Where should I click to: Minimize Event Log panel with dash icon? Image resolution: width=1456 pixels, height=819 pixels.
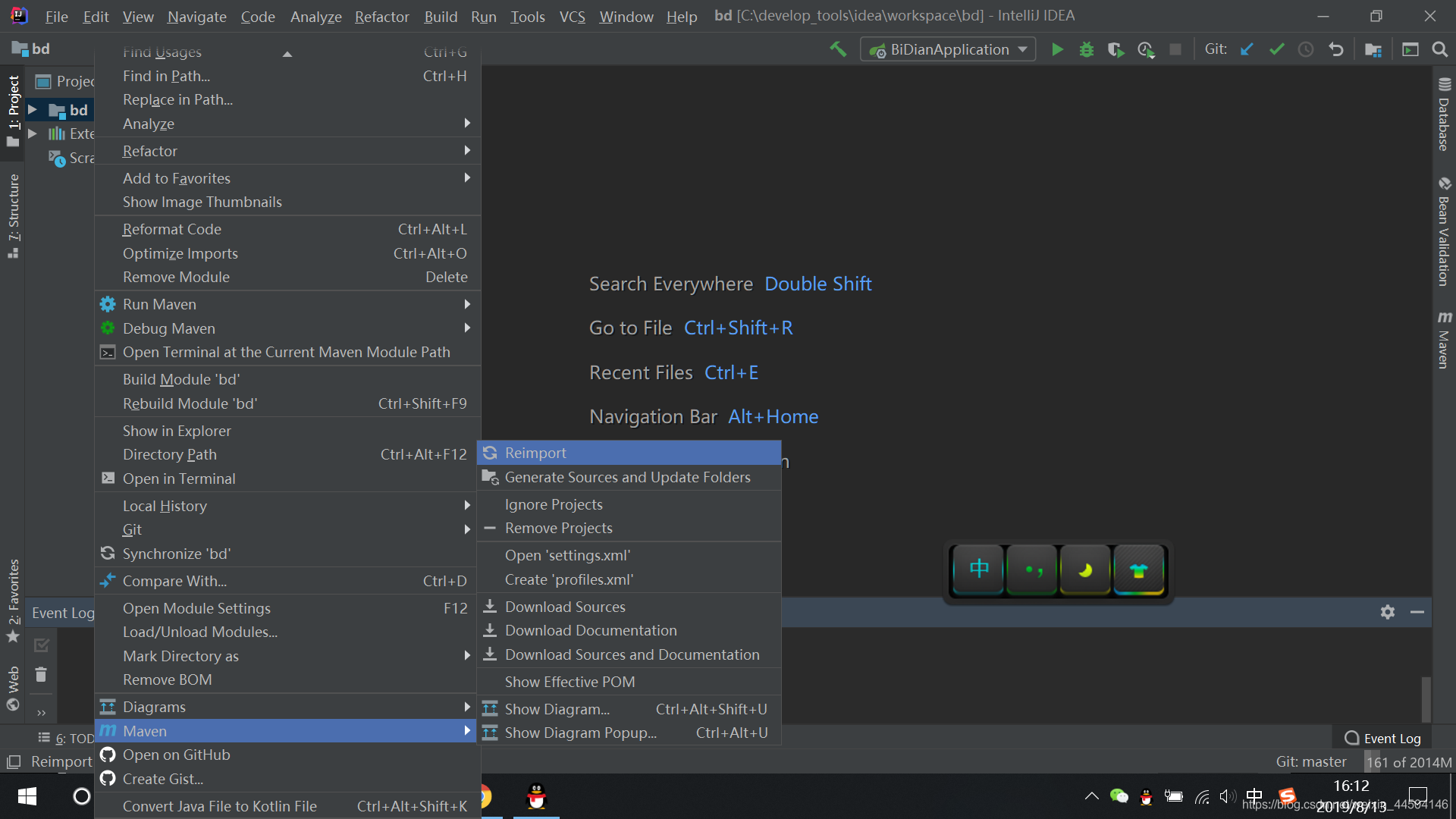click(x=1417, y=612)
